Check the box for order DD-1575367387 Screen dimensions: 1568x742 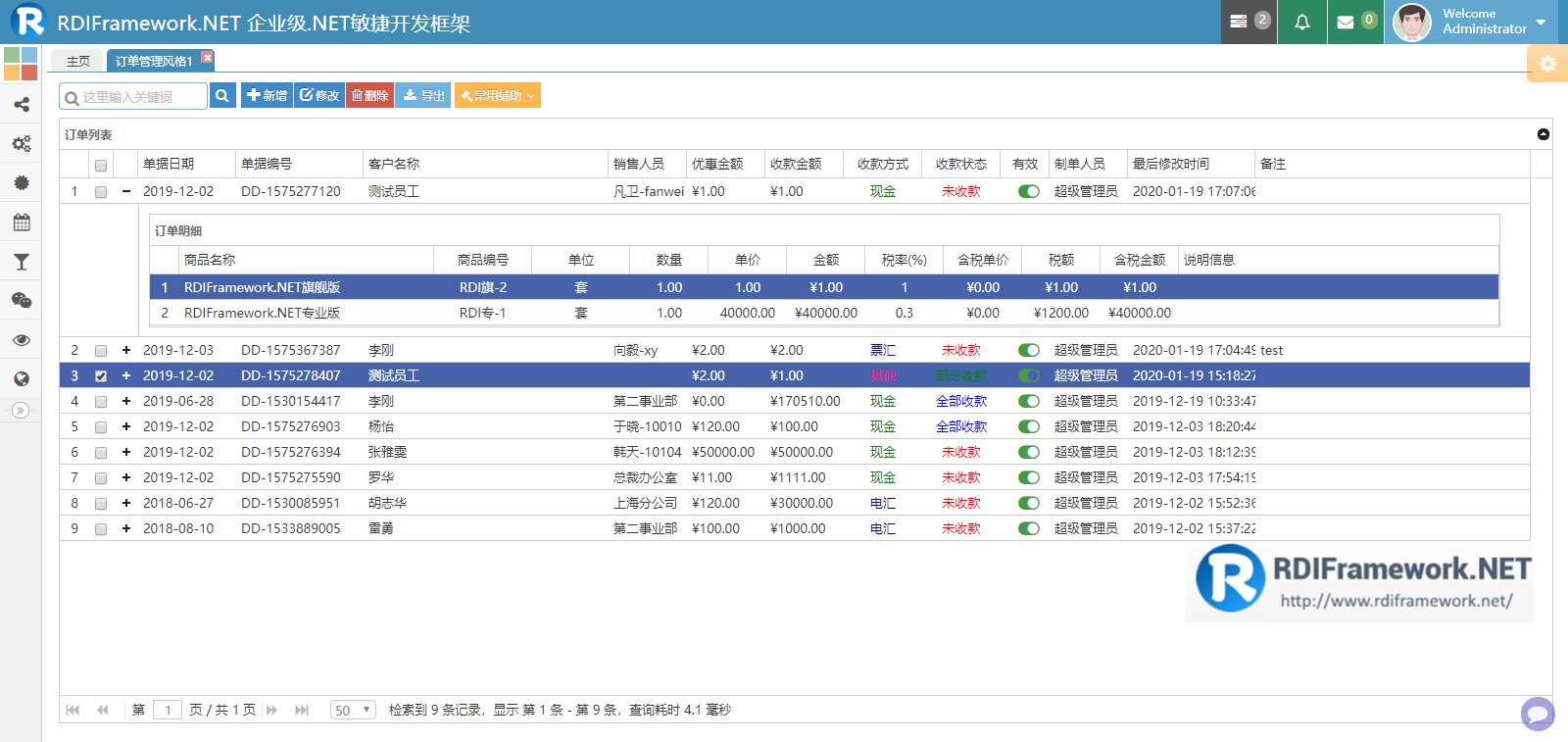point(101,351)
